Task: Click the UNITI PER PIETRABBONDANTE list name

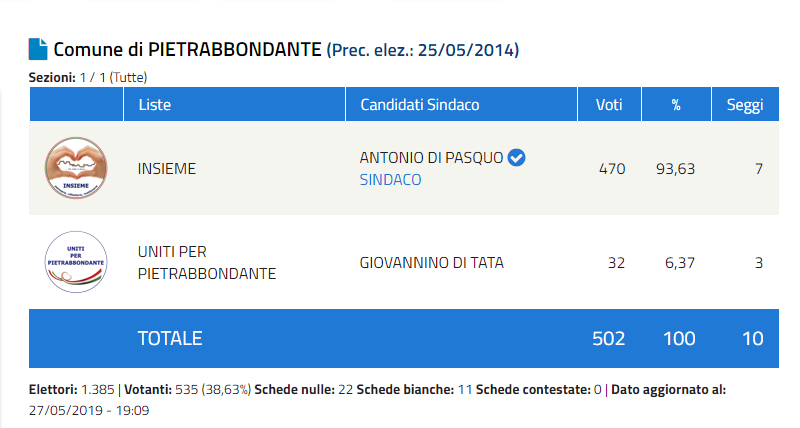Action: [x=207, y=263]
